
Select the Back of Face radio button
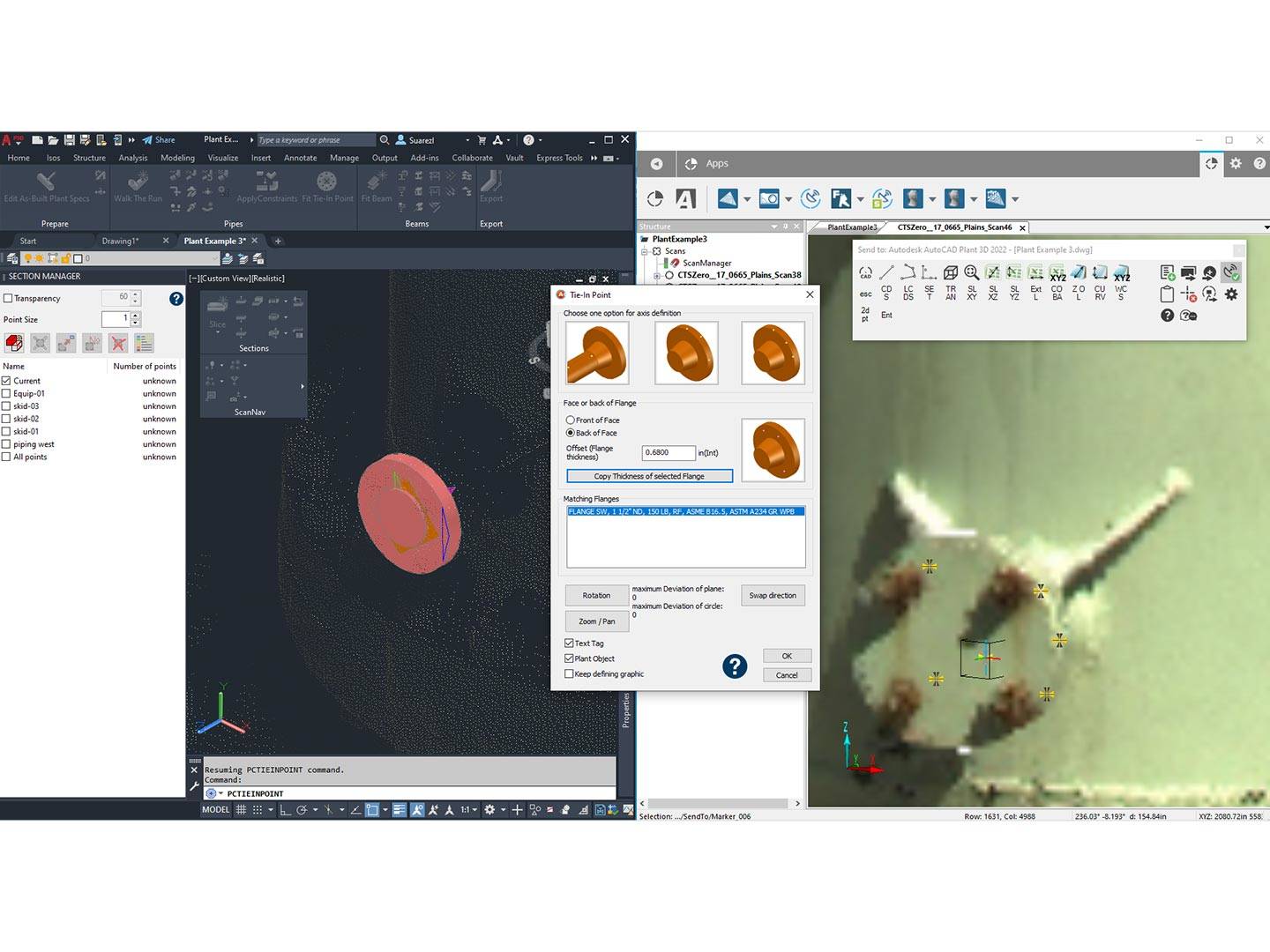[x=571, y=433]
